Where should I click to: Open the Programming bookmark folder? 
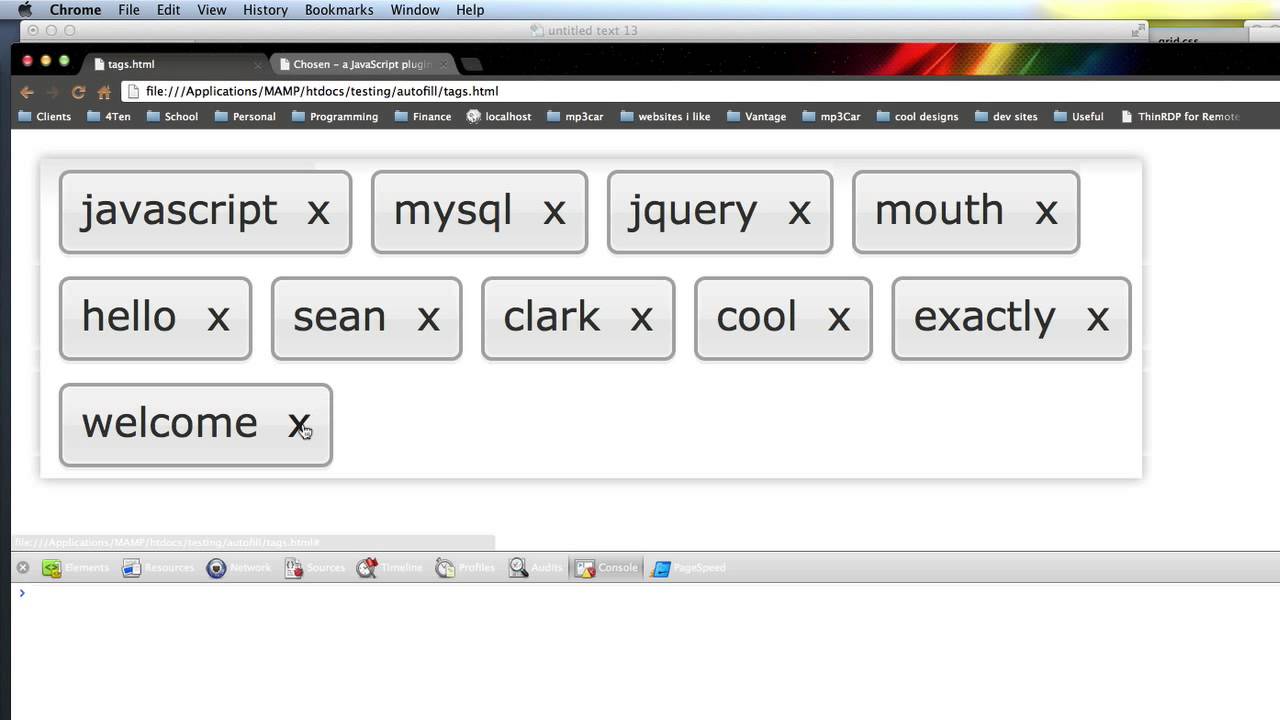pos(335,117)
